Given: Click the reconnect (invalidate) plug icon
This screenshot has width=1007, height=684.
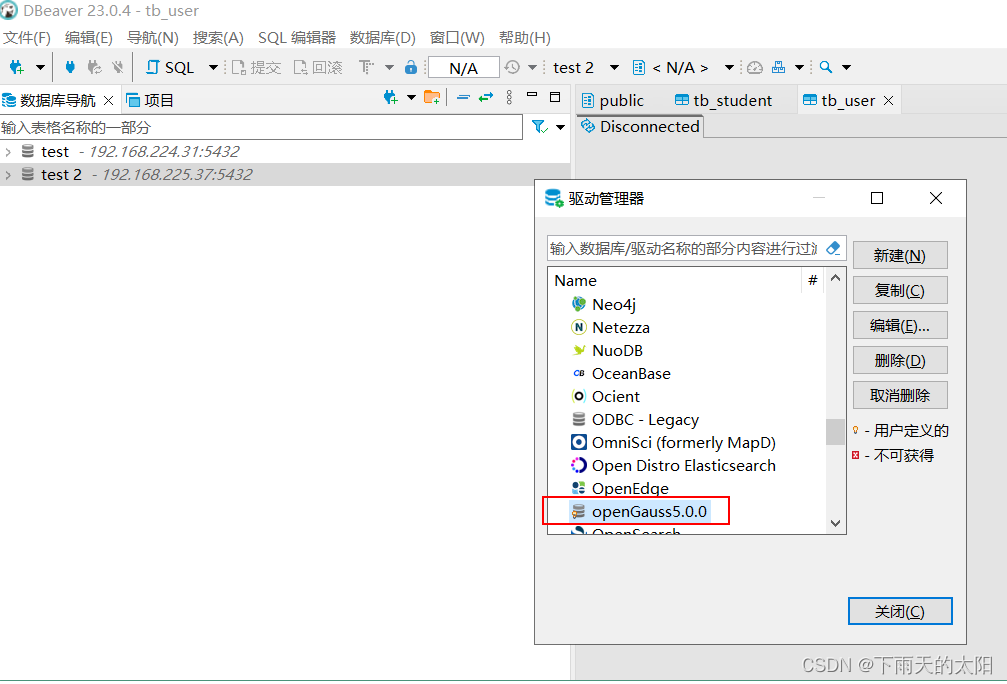Looking at the screenshot, I should tap(94, 67).
